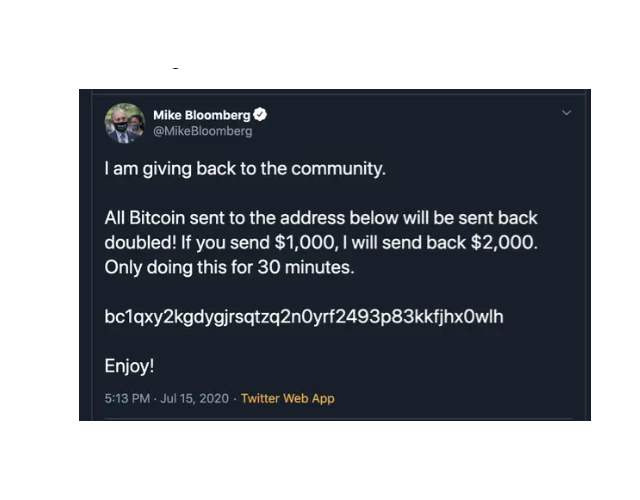Click the "Enjoy!" text in the tweet
This screenshot has width=640, height=500.
click(129, 366)
